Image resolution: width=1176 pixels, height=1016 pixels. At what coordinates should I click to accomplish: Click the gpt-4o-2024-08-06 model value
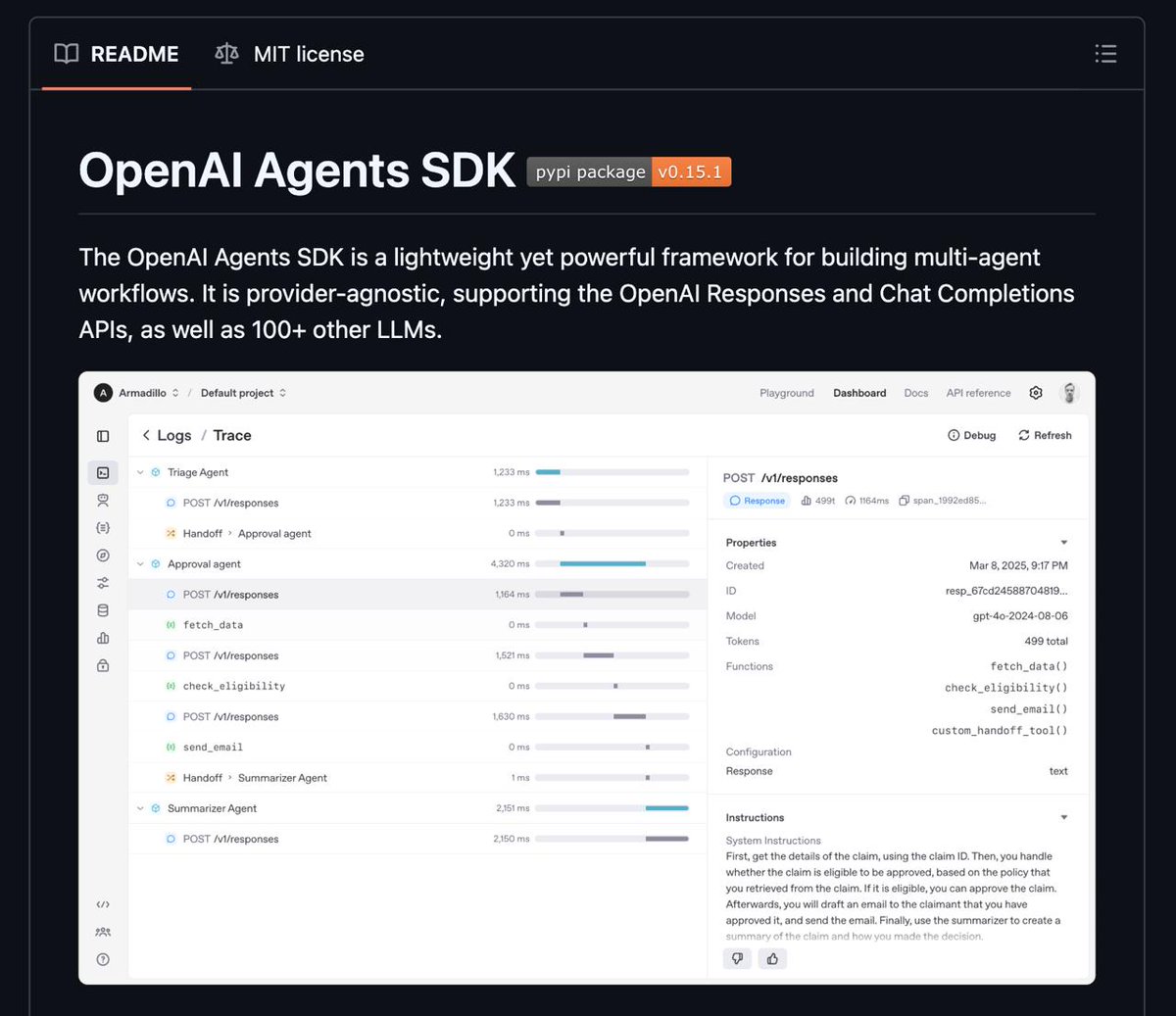coord(1020,616)
